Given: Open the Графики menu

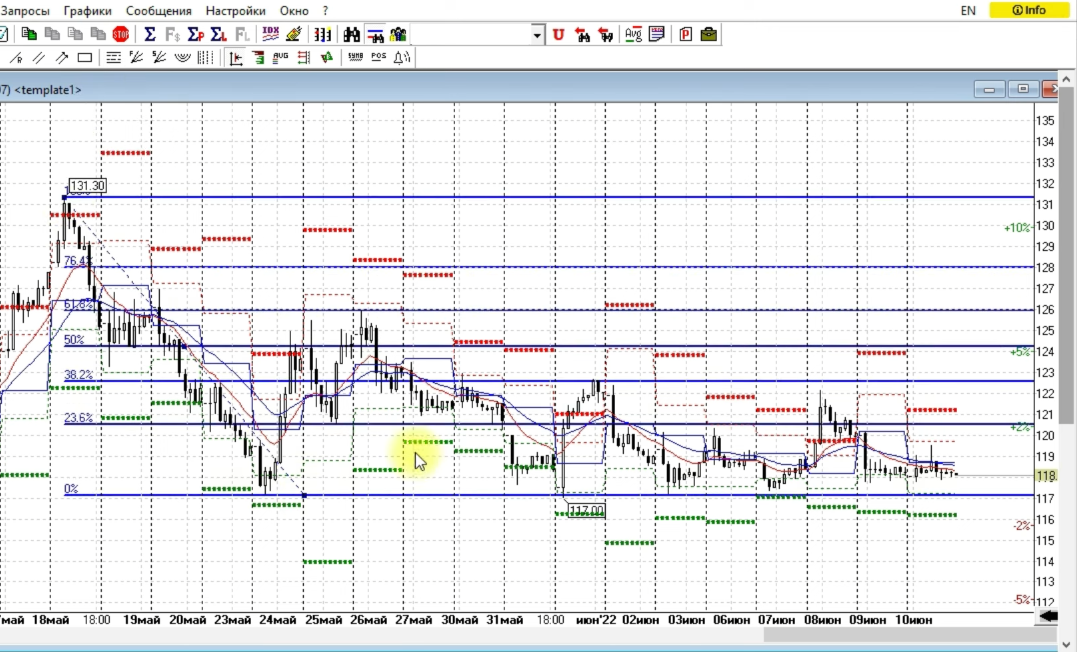Looking at the screenshot, I should (x=87, y=10).
